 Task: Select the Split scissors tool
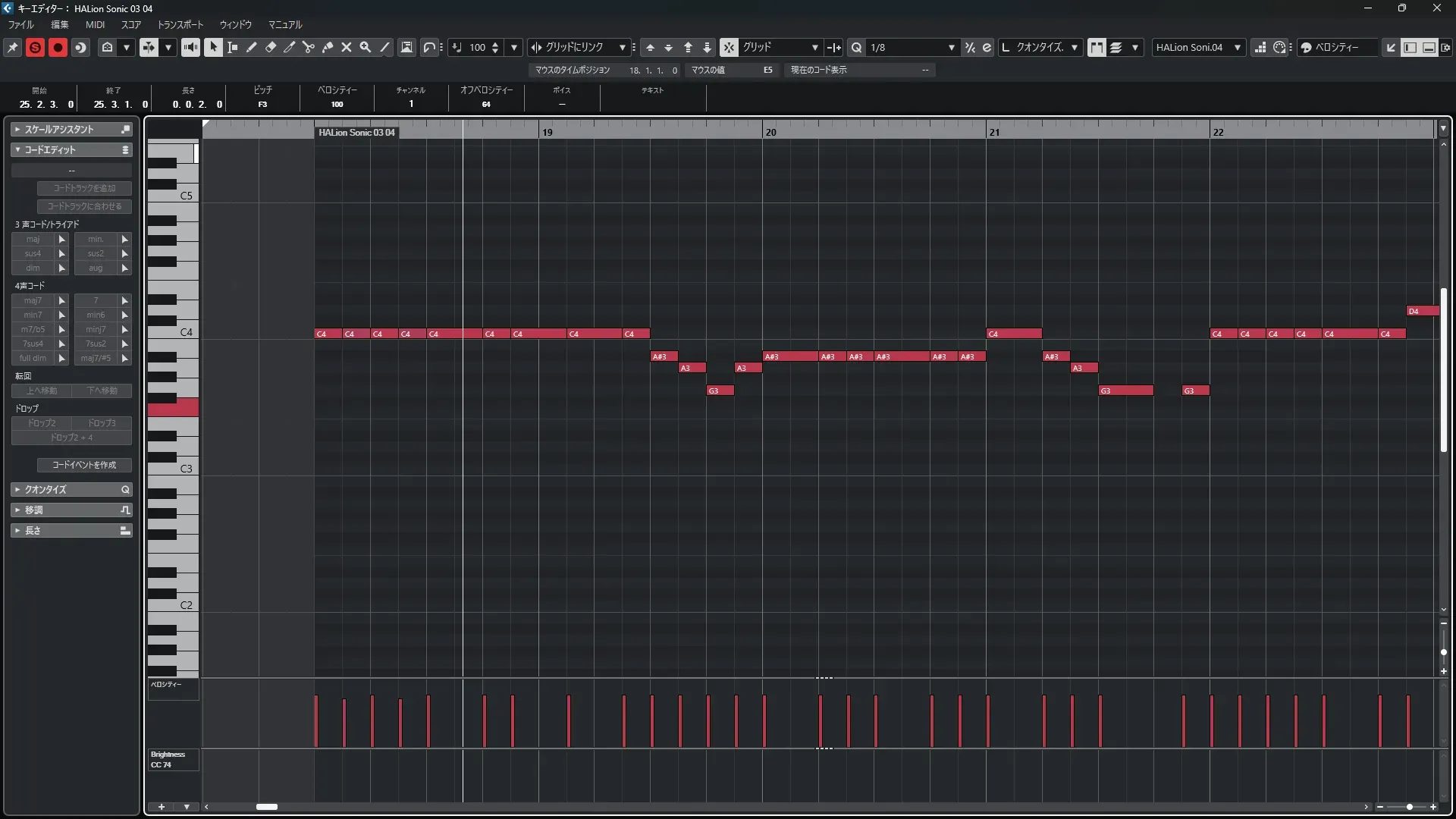click(309, 47)
